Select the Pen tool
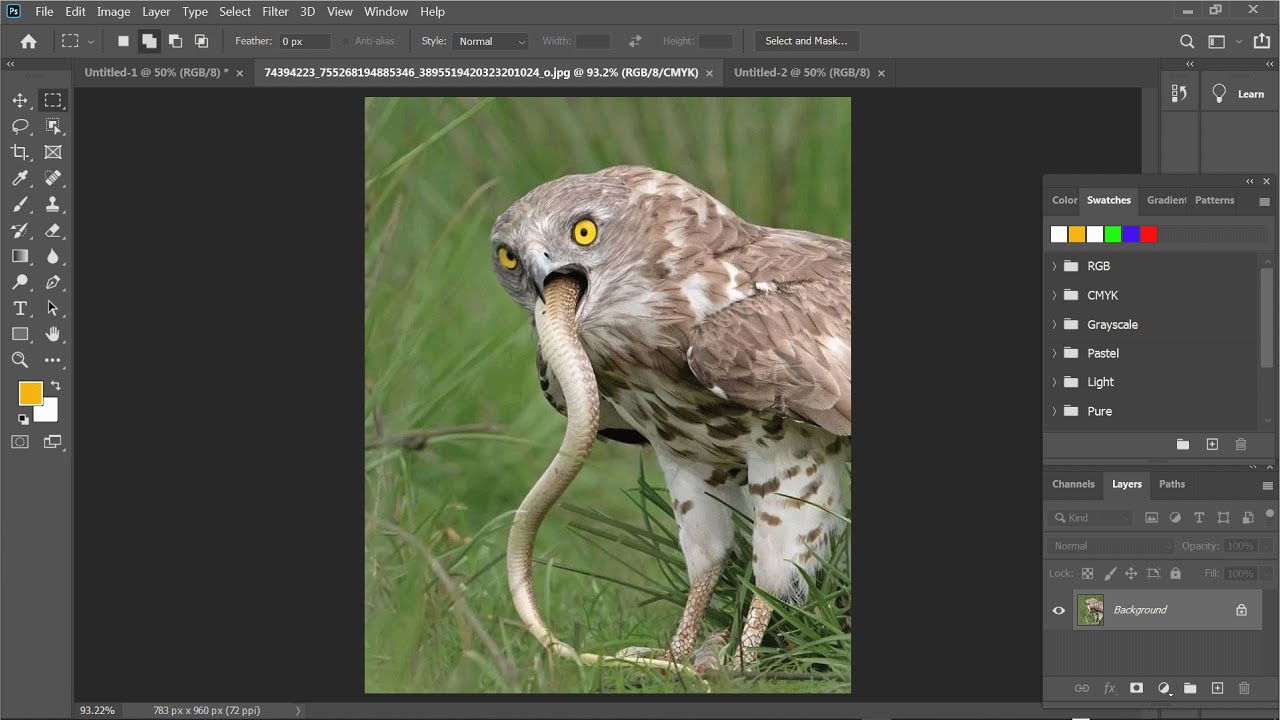The height and width of the screenshot is (720, 1280). click(x=53, y=282)
